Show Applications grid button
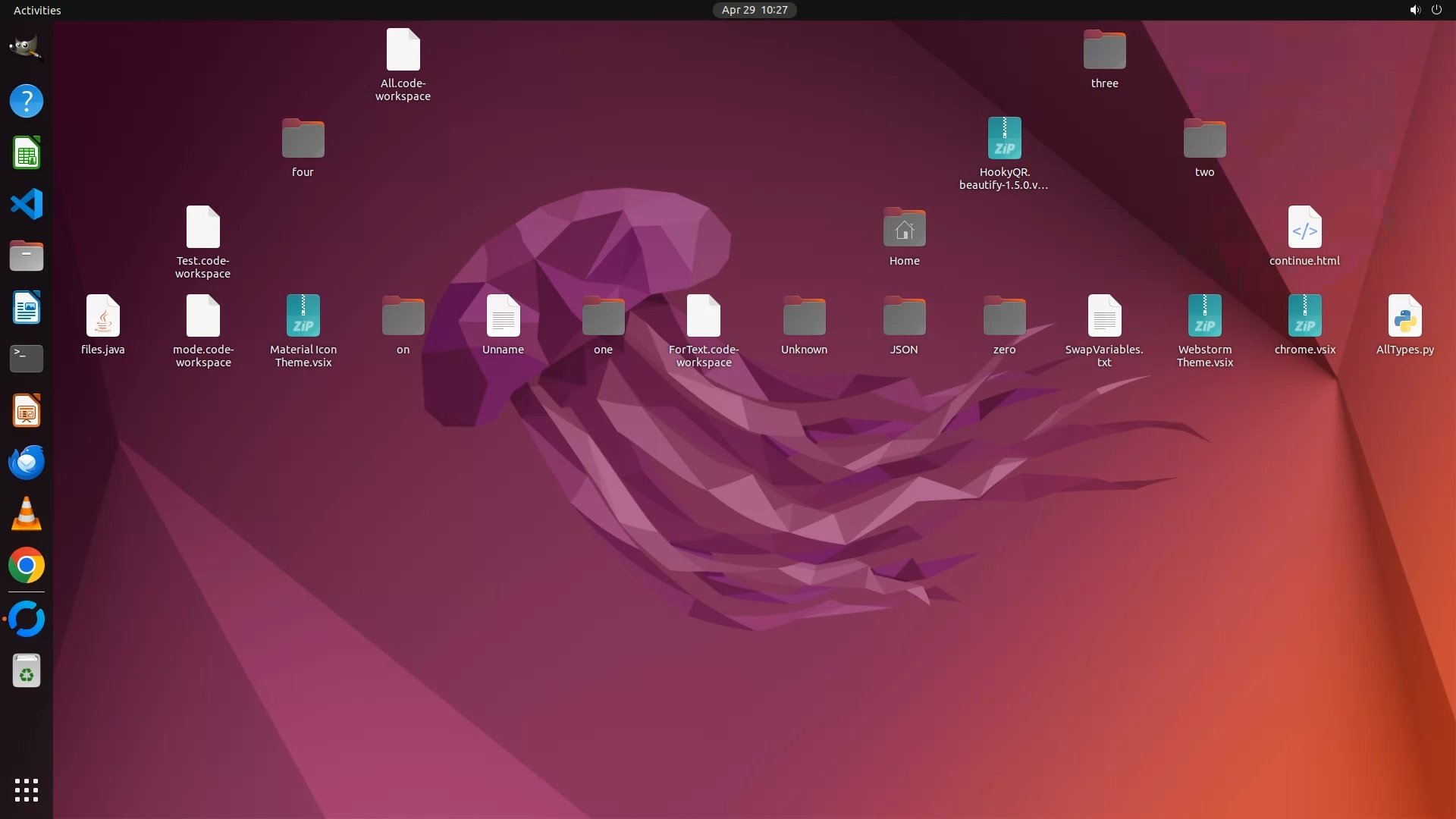The image size is (1456, 819). click(27, 789)
